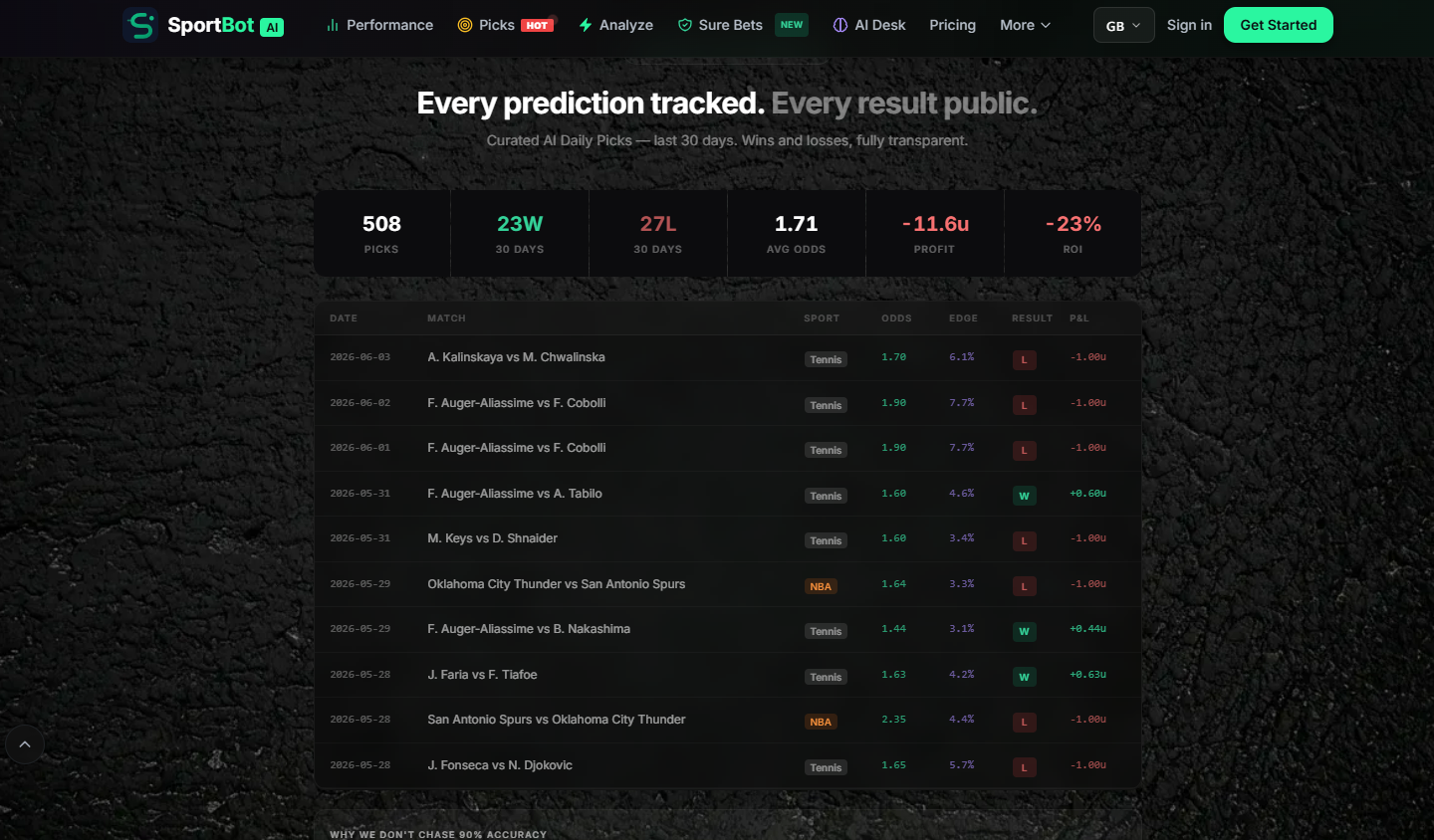Image resolution: width=1434 pixels, height=840 pixels.
Task: Click the Picks target icon
Action: [465, 25]
